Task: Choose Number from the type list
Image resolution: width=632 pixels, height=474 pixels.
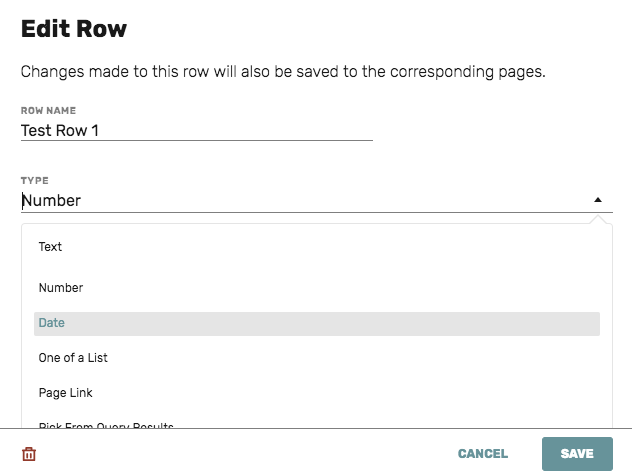Action: 317,288
